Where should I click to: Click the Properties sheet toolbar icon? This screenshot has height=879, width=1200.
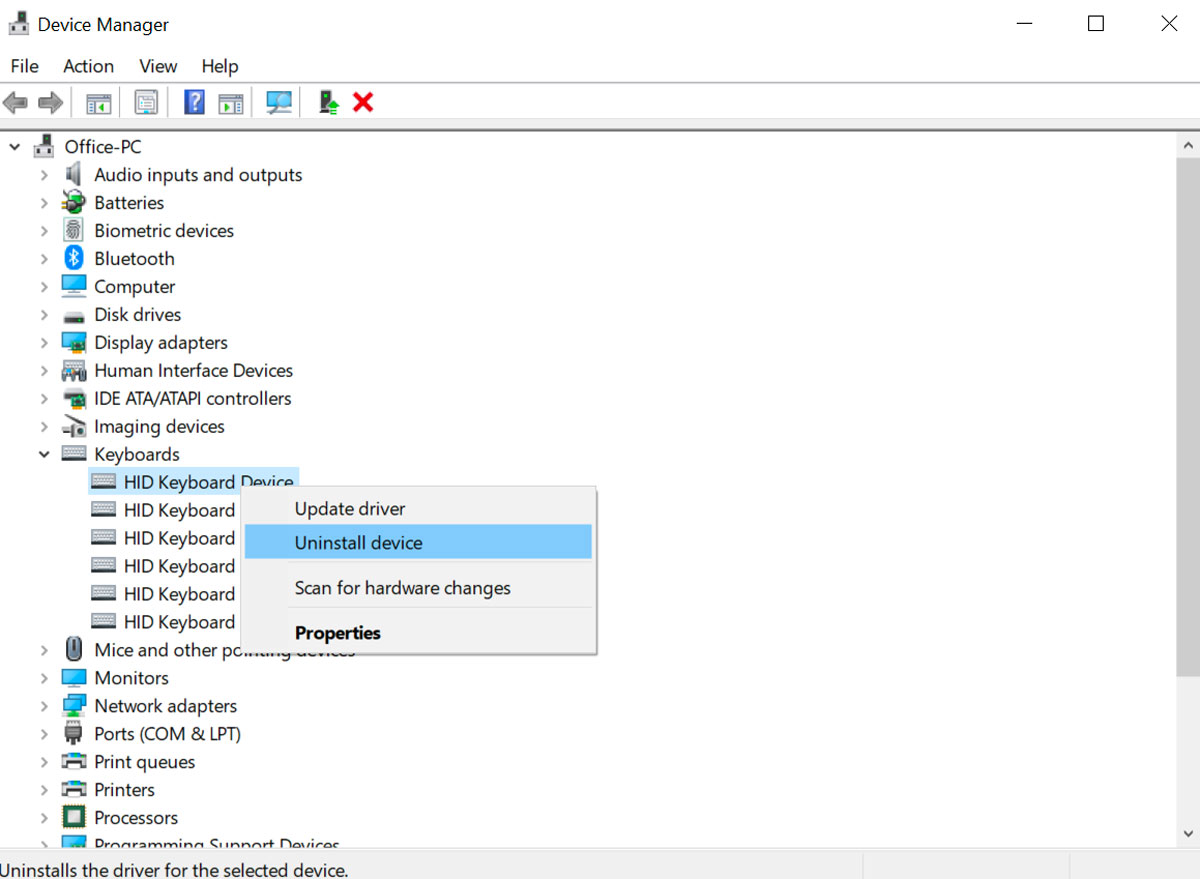tap(147, 102)
